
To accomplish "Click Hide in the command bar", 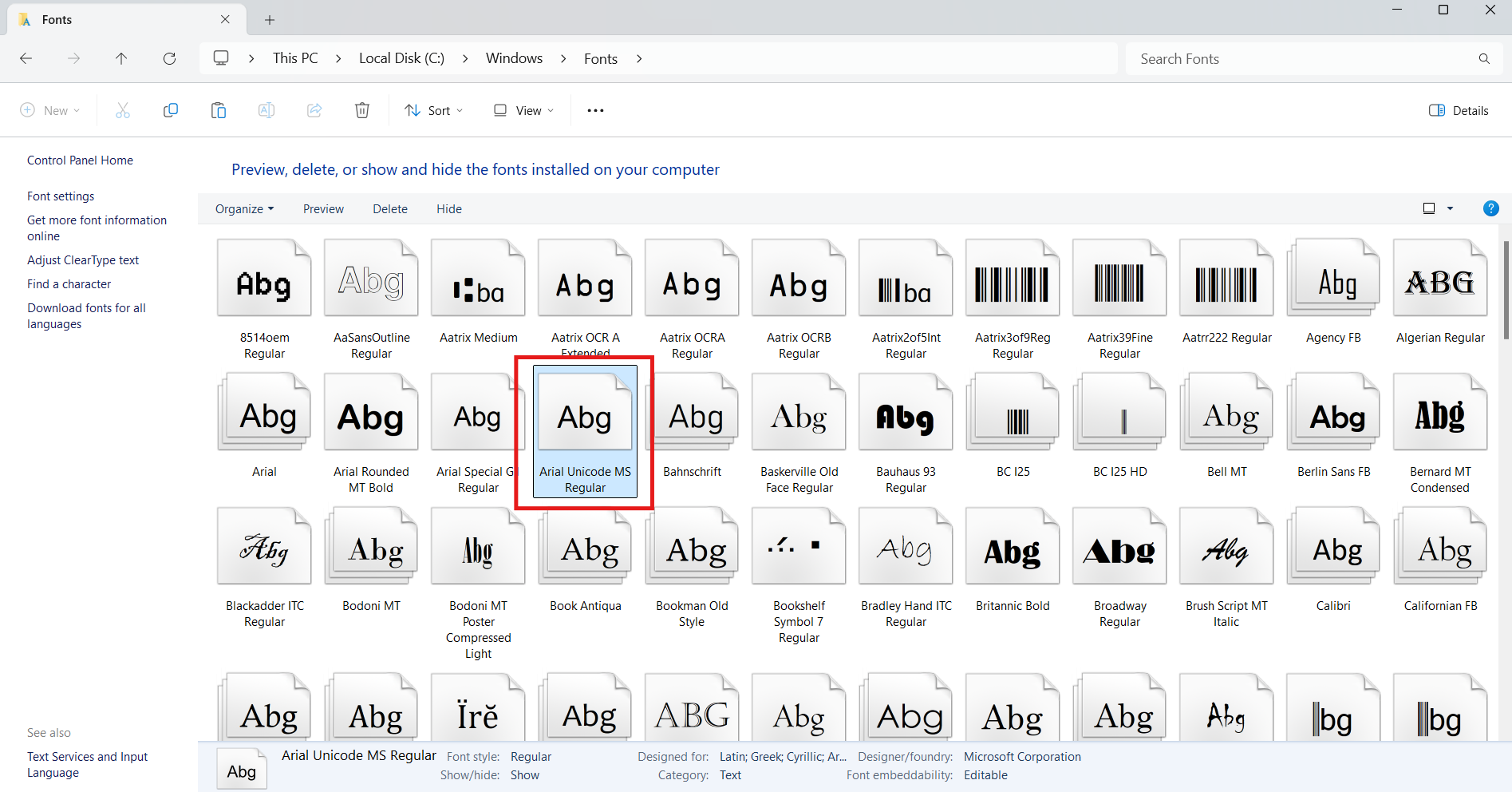I will click(449, 208).
